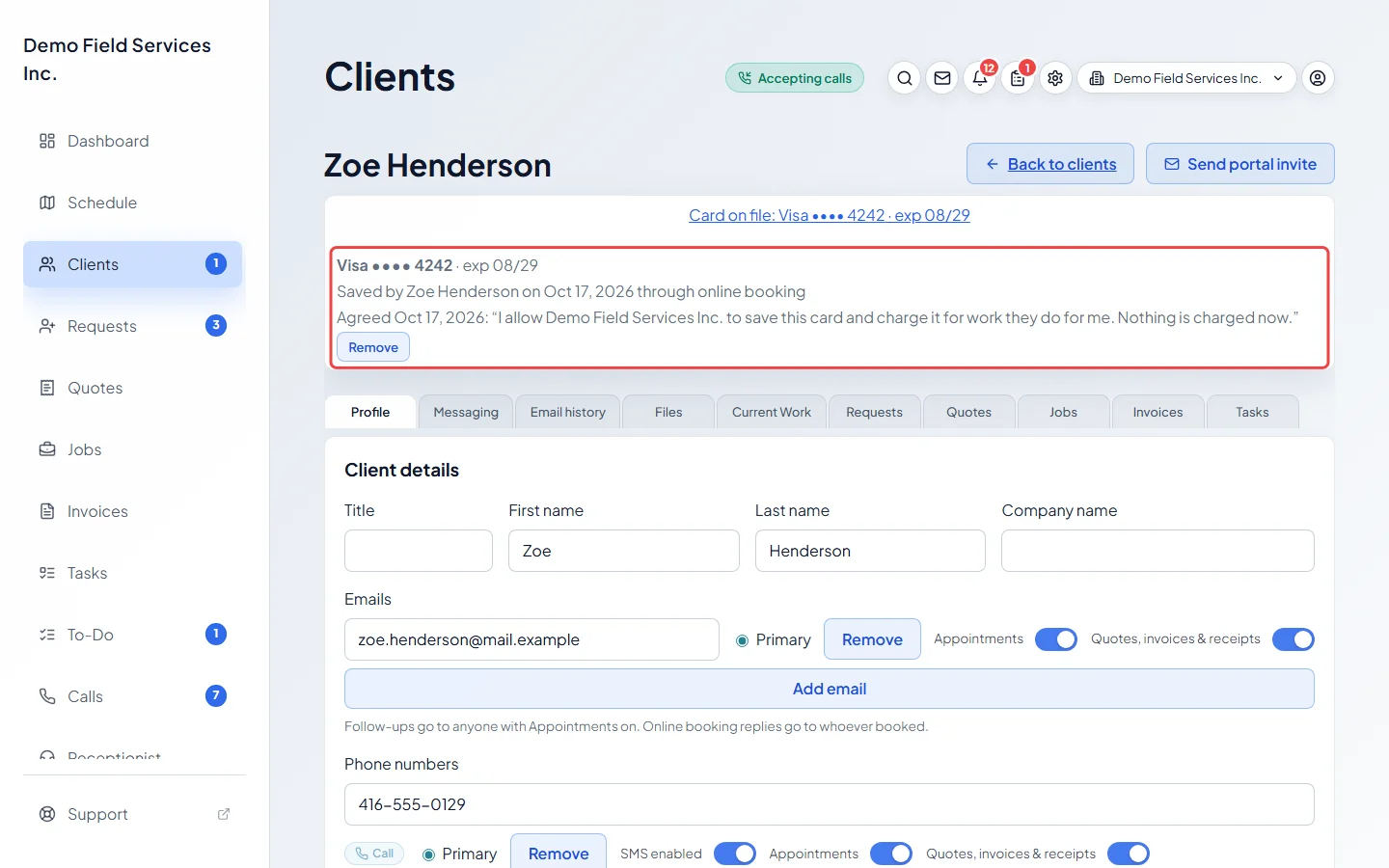Open the mail envelope icon in header
This screenshot has width=1389, height=868.
pyautogui.click(x=942, y=78)
